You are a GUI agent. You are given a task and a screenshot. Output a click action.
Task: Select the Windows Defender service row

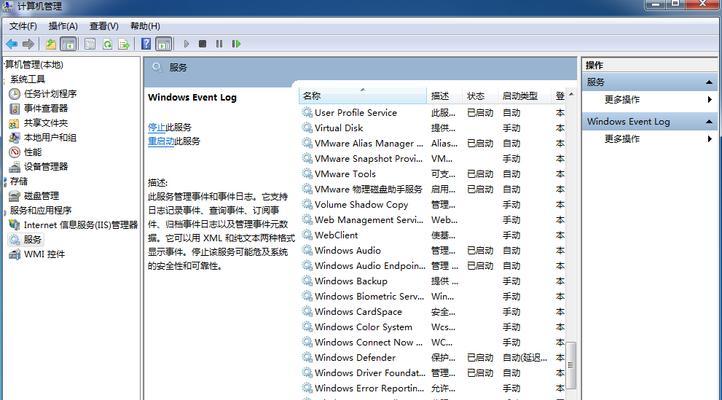[433, 358]
